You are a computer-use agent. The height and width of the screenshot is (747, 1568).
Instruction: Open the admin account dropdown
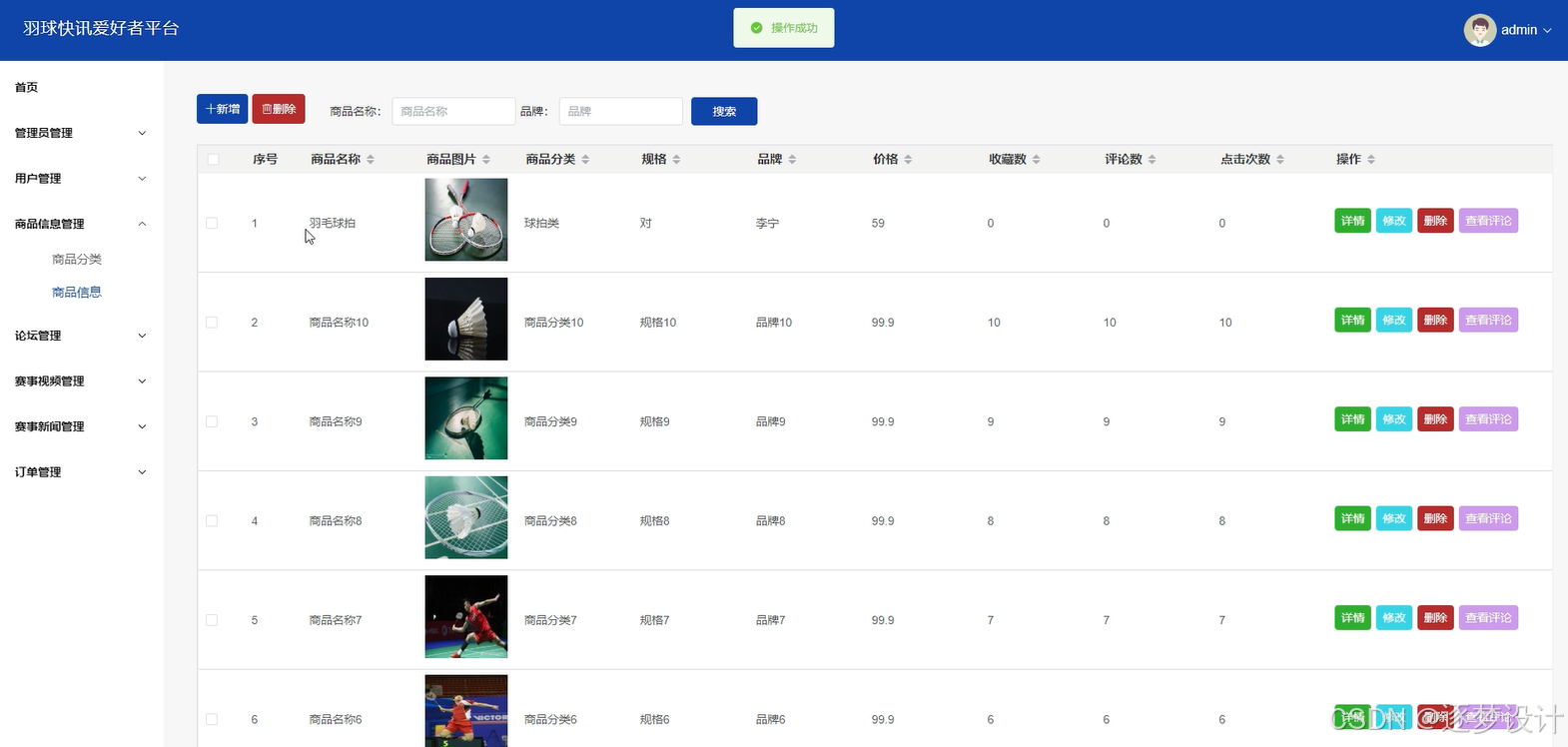pyautogui.click(x=1526, y=30)
